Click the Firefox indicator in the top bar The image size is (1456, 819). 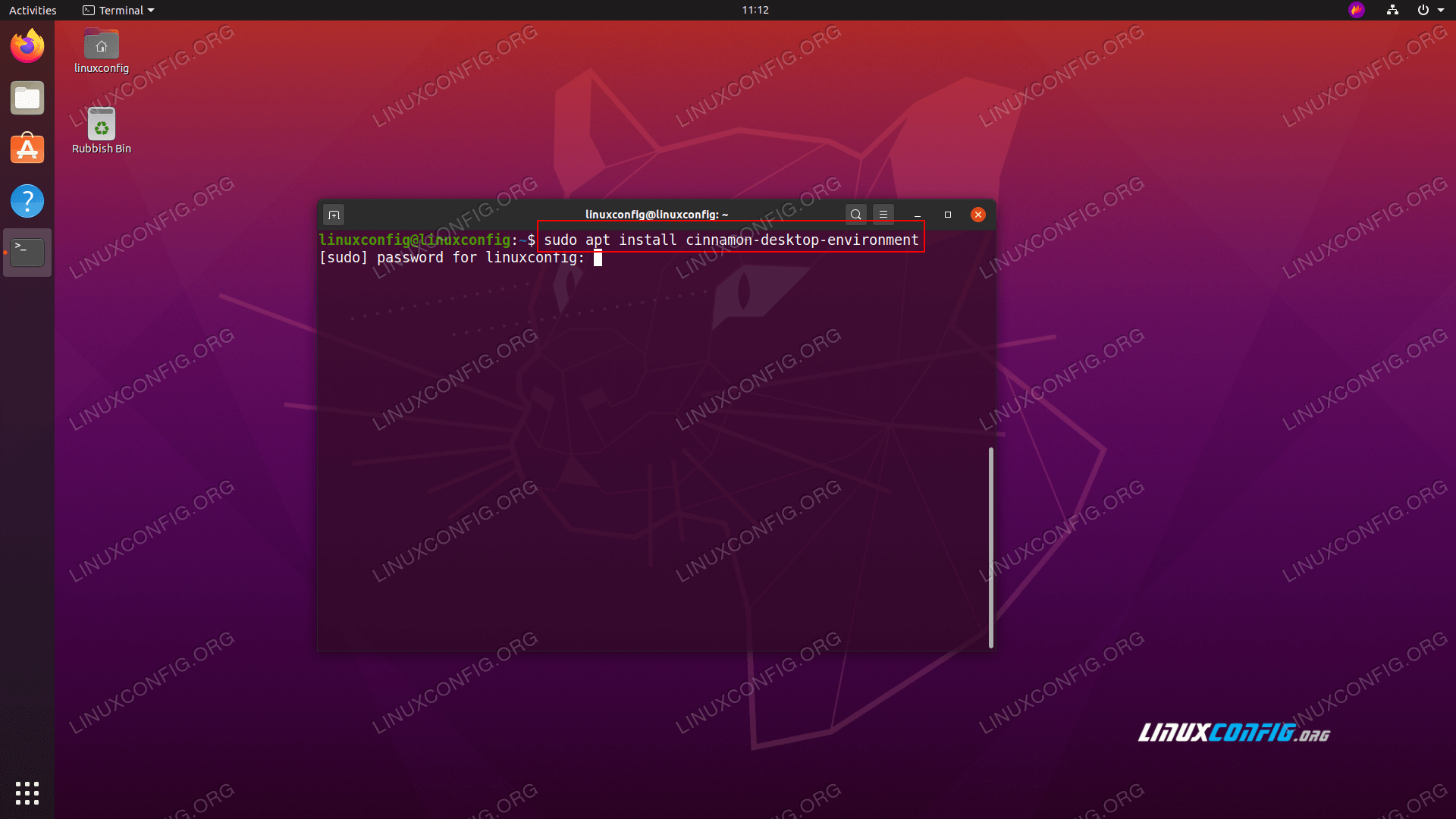click(1357, 10)
